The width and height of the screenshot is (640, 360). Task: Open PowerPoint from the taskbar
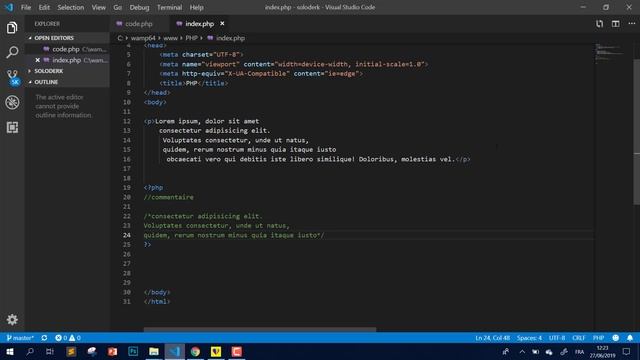click(x=112, y=352)
